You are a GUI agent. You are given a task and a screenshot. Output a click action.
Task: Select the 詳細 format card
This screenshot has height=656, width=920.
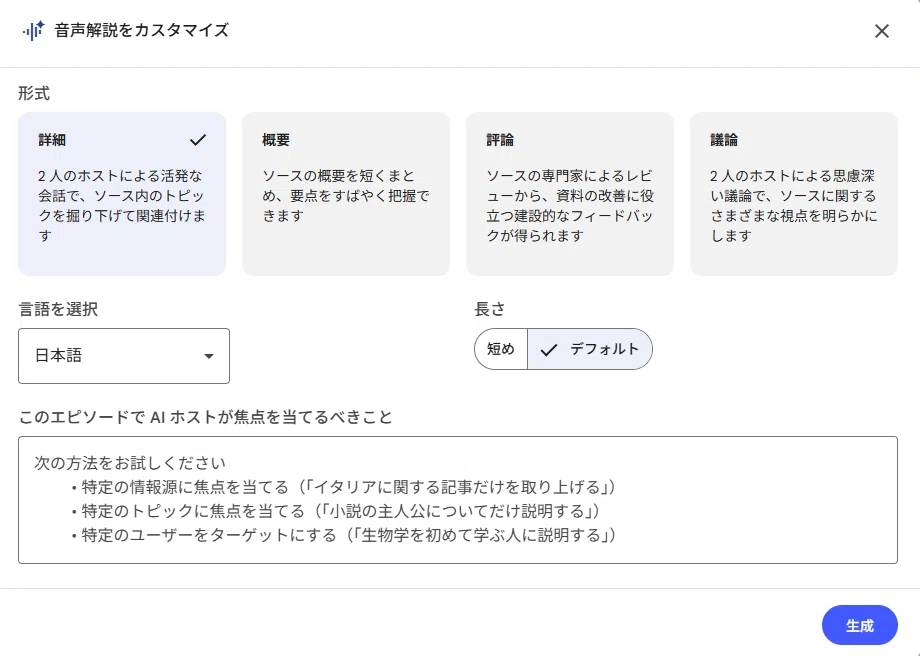122,194
